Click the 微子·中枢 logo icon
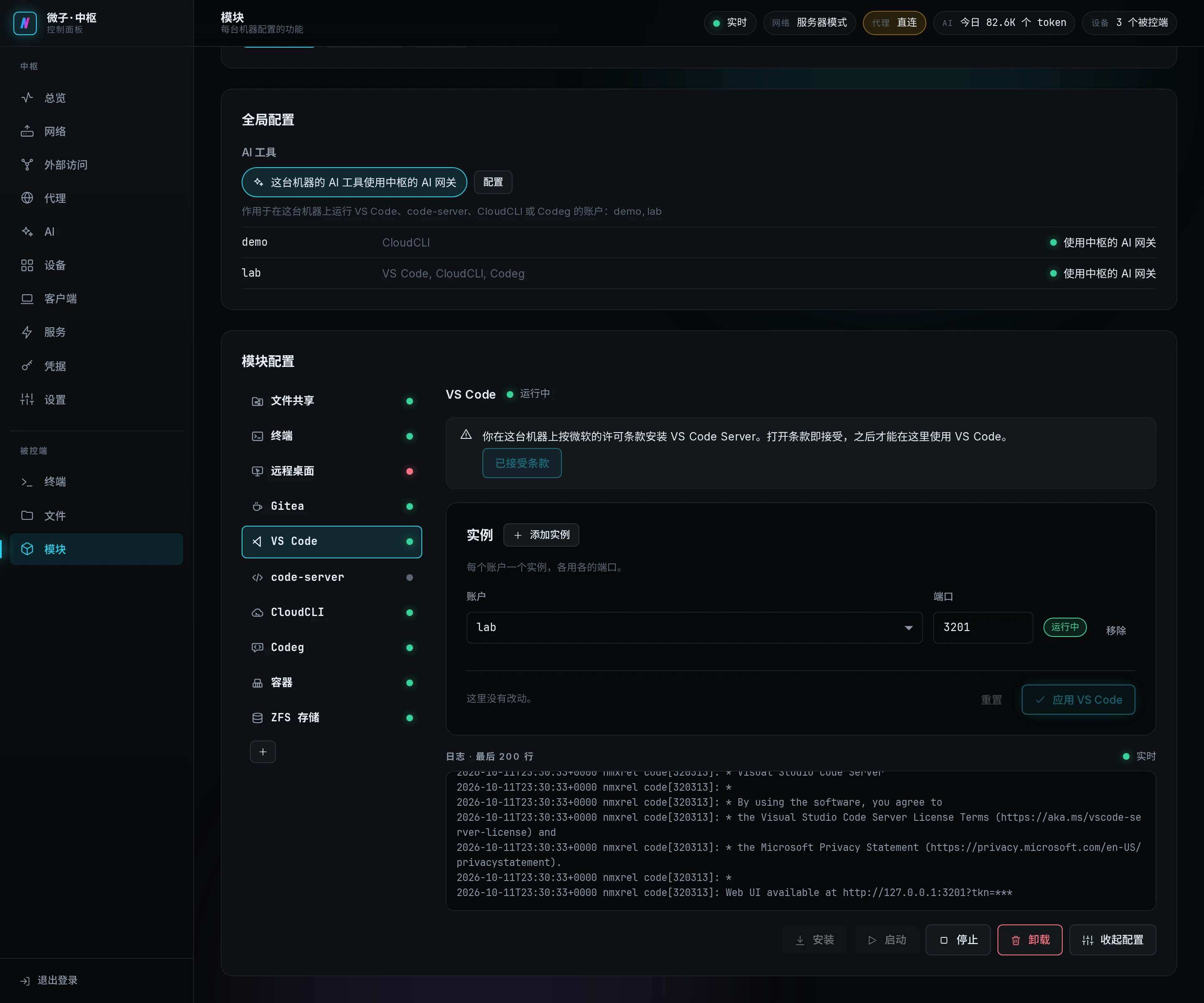 (x=25, y=23)
